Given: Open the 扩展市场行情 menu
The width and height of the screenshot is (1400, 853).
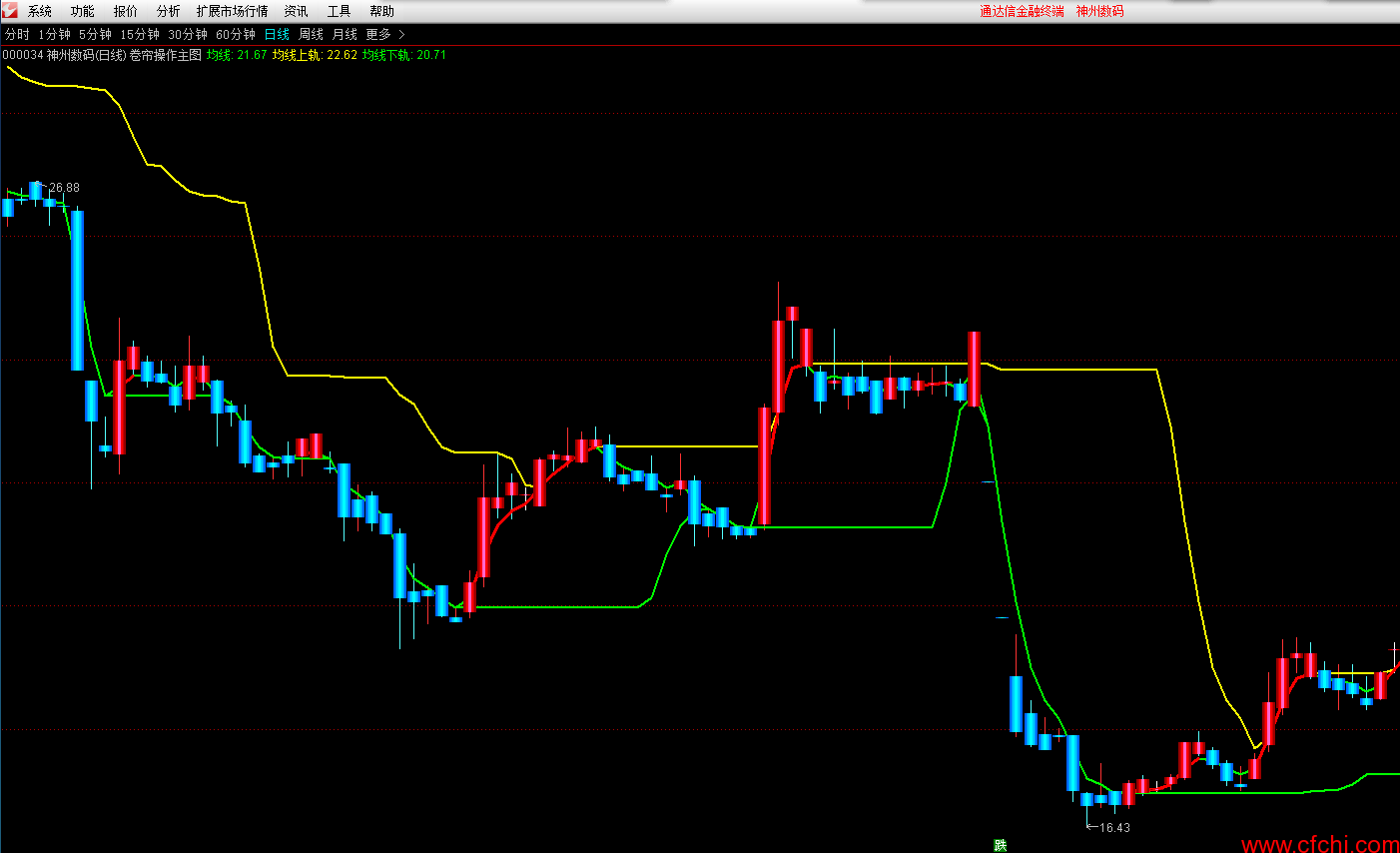Looking at the screenshot, I should click(x=233, y=11).
